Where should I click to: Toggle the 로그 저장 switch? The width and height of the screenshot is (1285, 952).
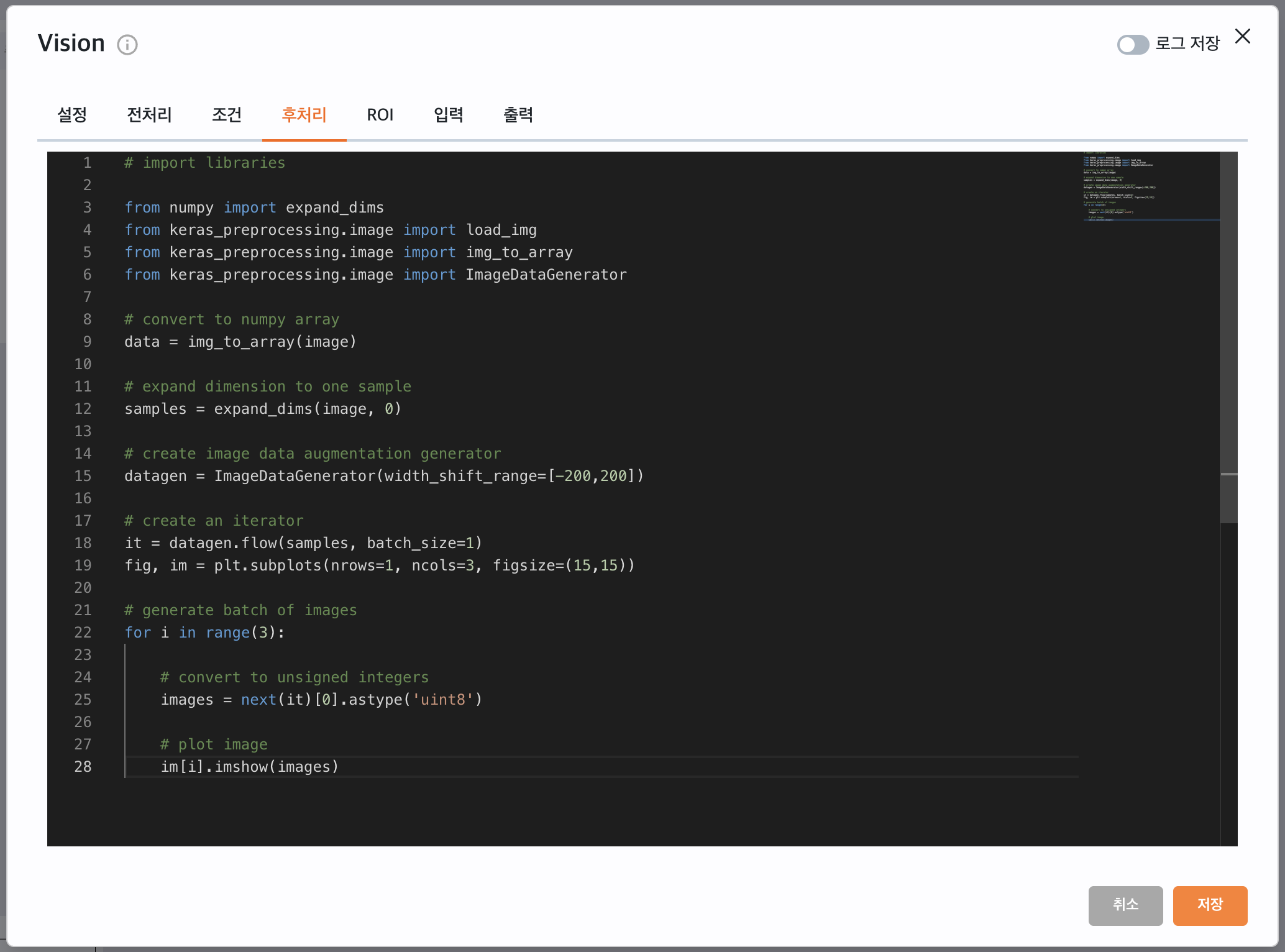point(1133,45)
